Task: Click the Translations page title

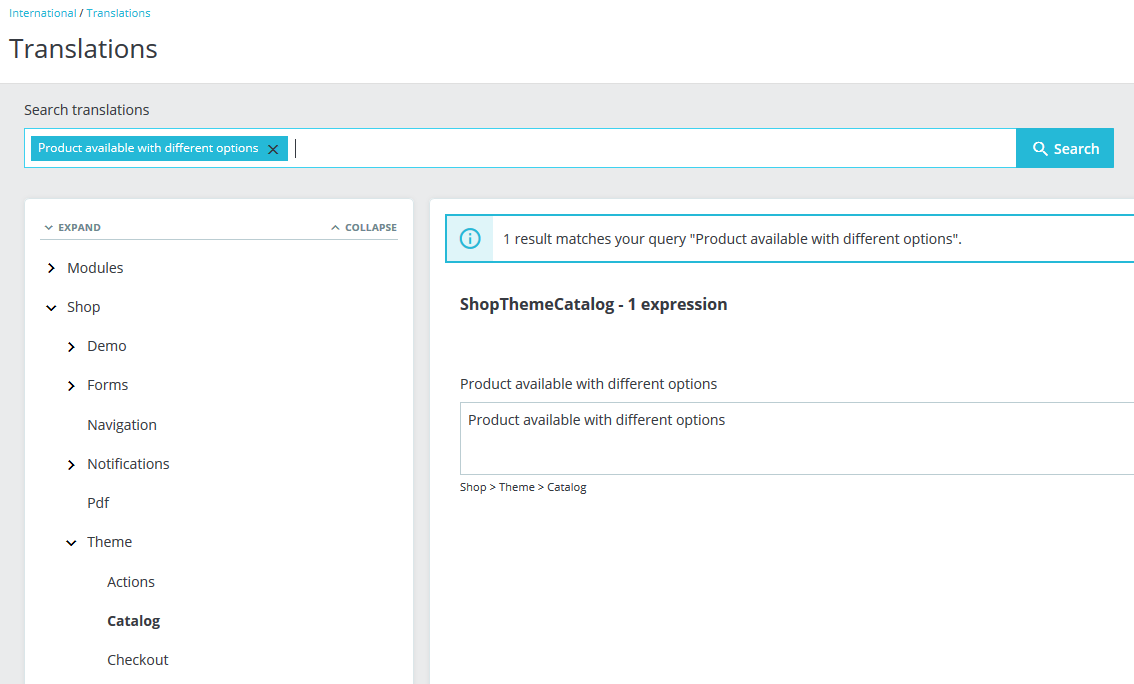Action: 83,49
